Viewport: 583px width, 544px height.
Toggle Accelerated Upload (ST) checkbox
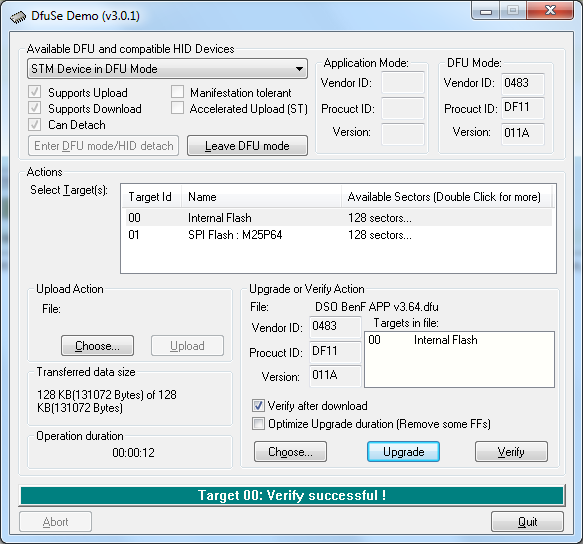point(177,108)
